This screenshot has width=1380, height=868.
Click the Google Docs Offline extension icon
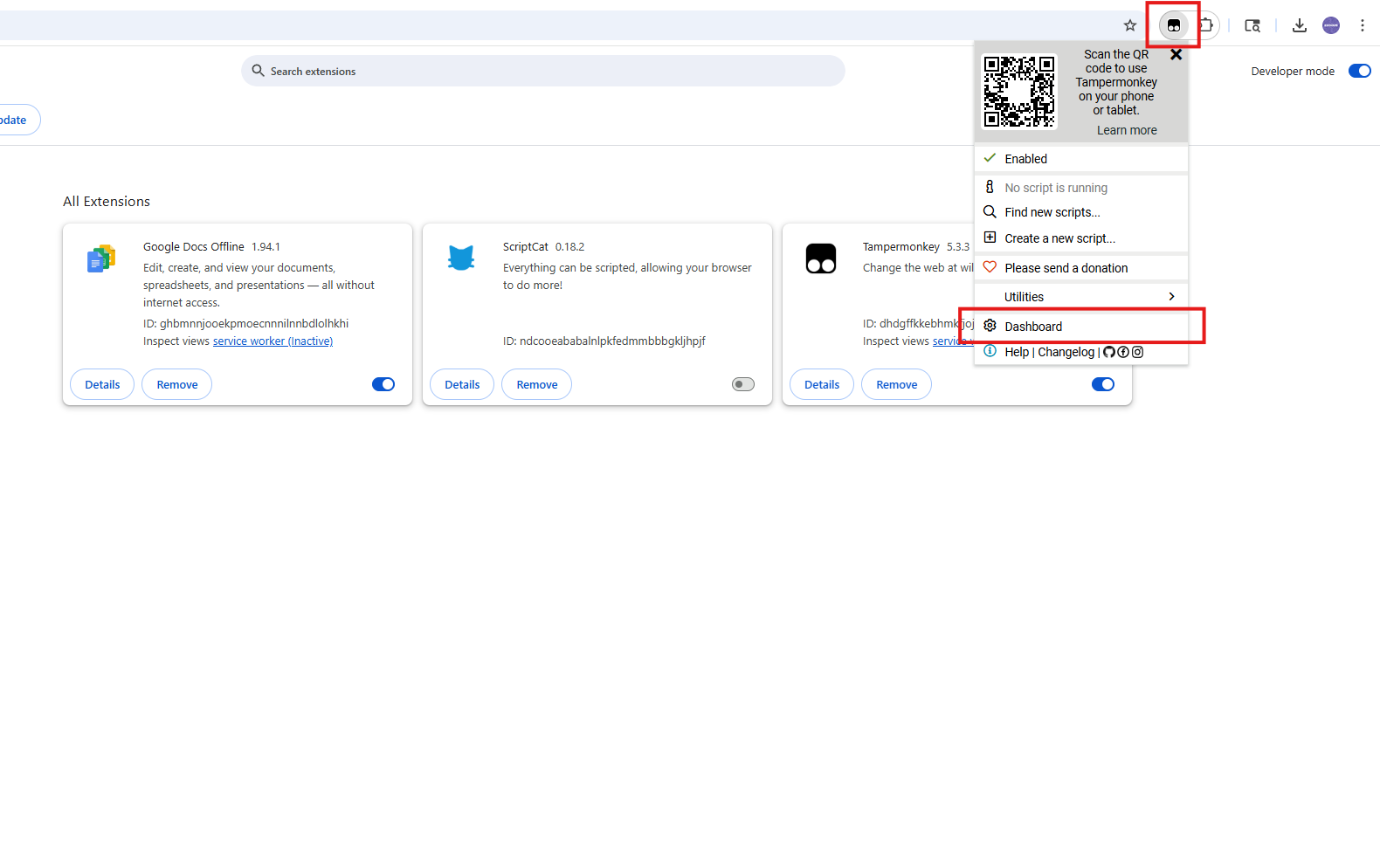[x=101, y=258]
